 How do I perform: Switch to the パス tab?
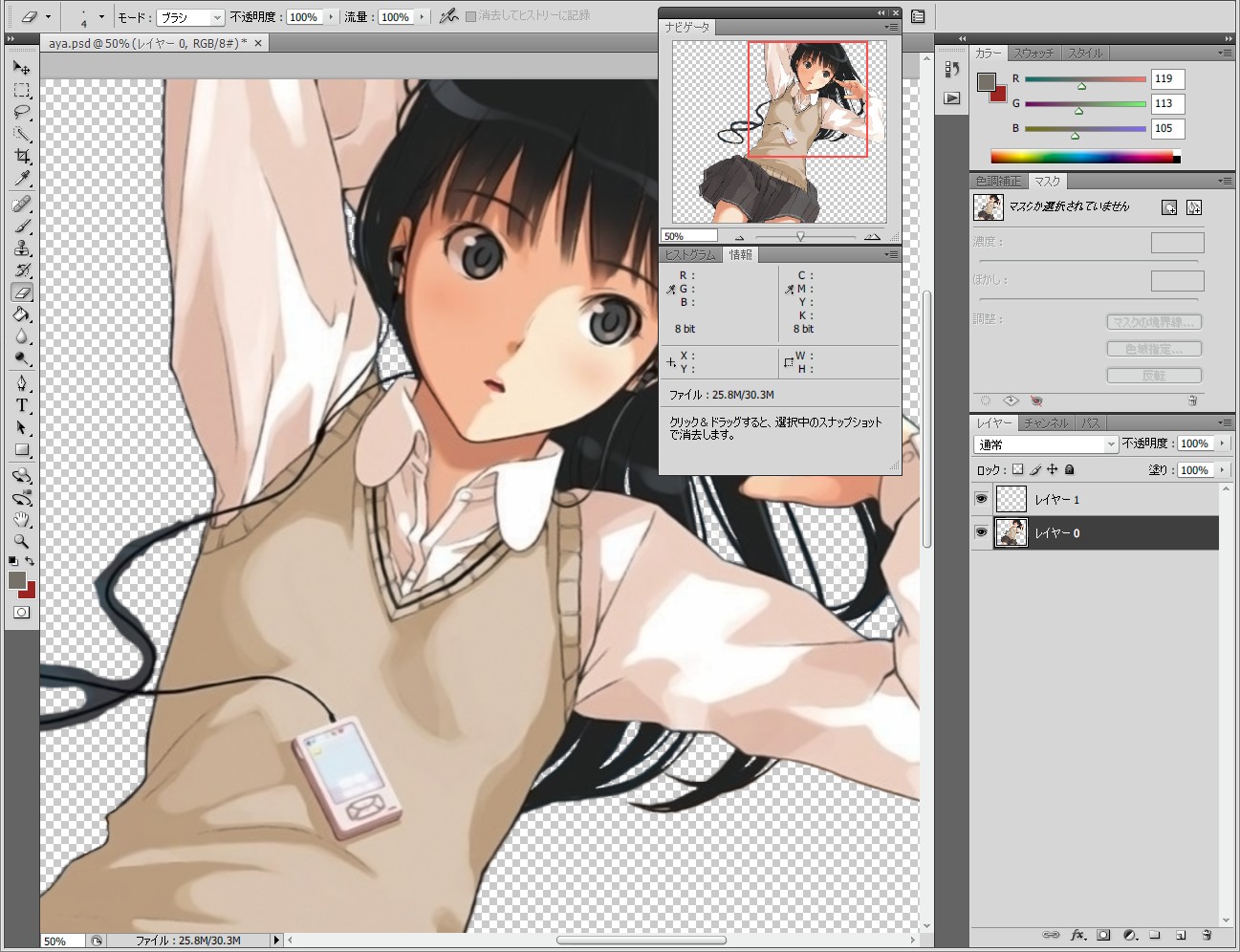click(x=1091, y=422)
